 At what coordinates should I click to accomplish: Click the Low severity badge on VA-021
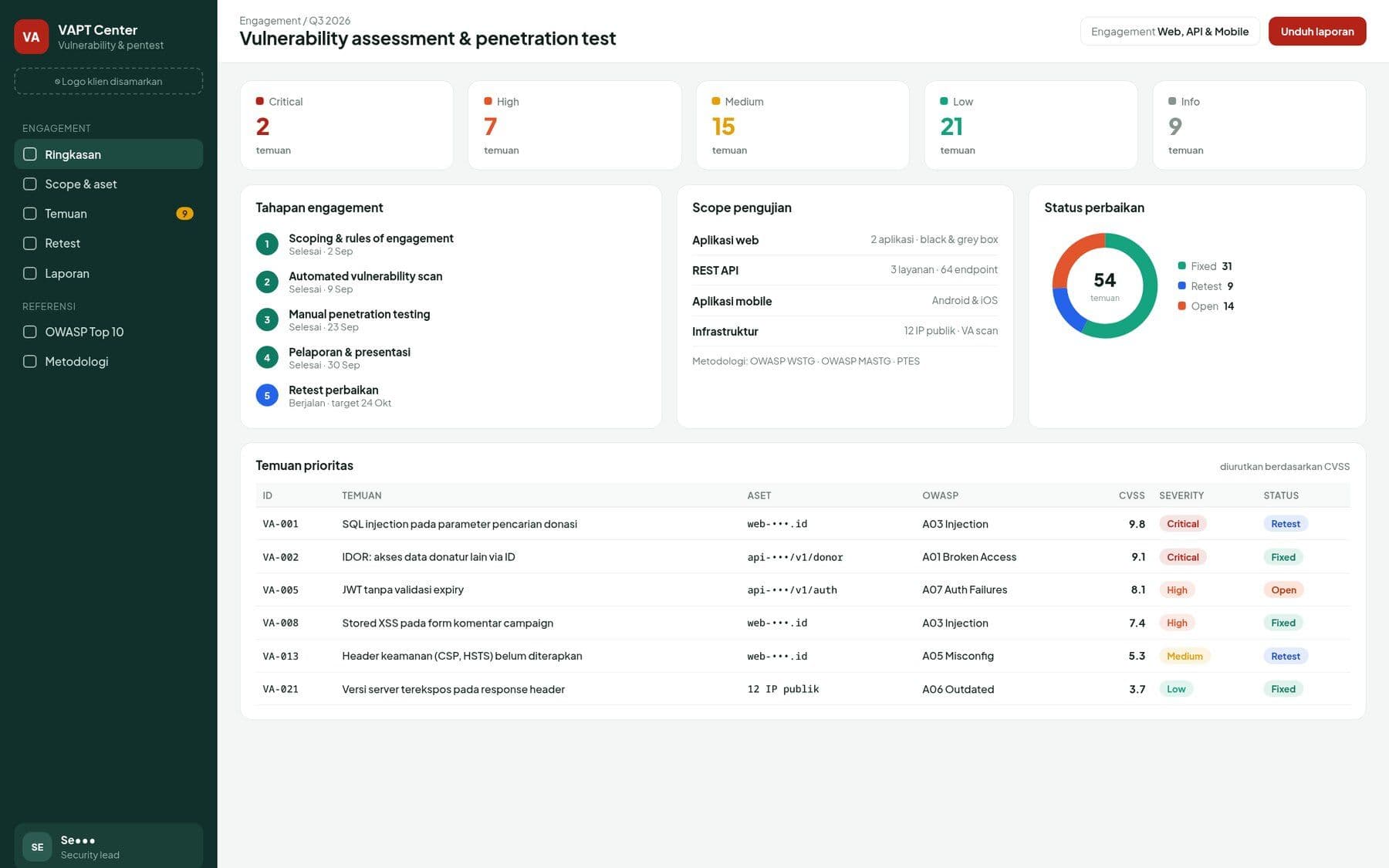point(1176,689)
